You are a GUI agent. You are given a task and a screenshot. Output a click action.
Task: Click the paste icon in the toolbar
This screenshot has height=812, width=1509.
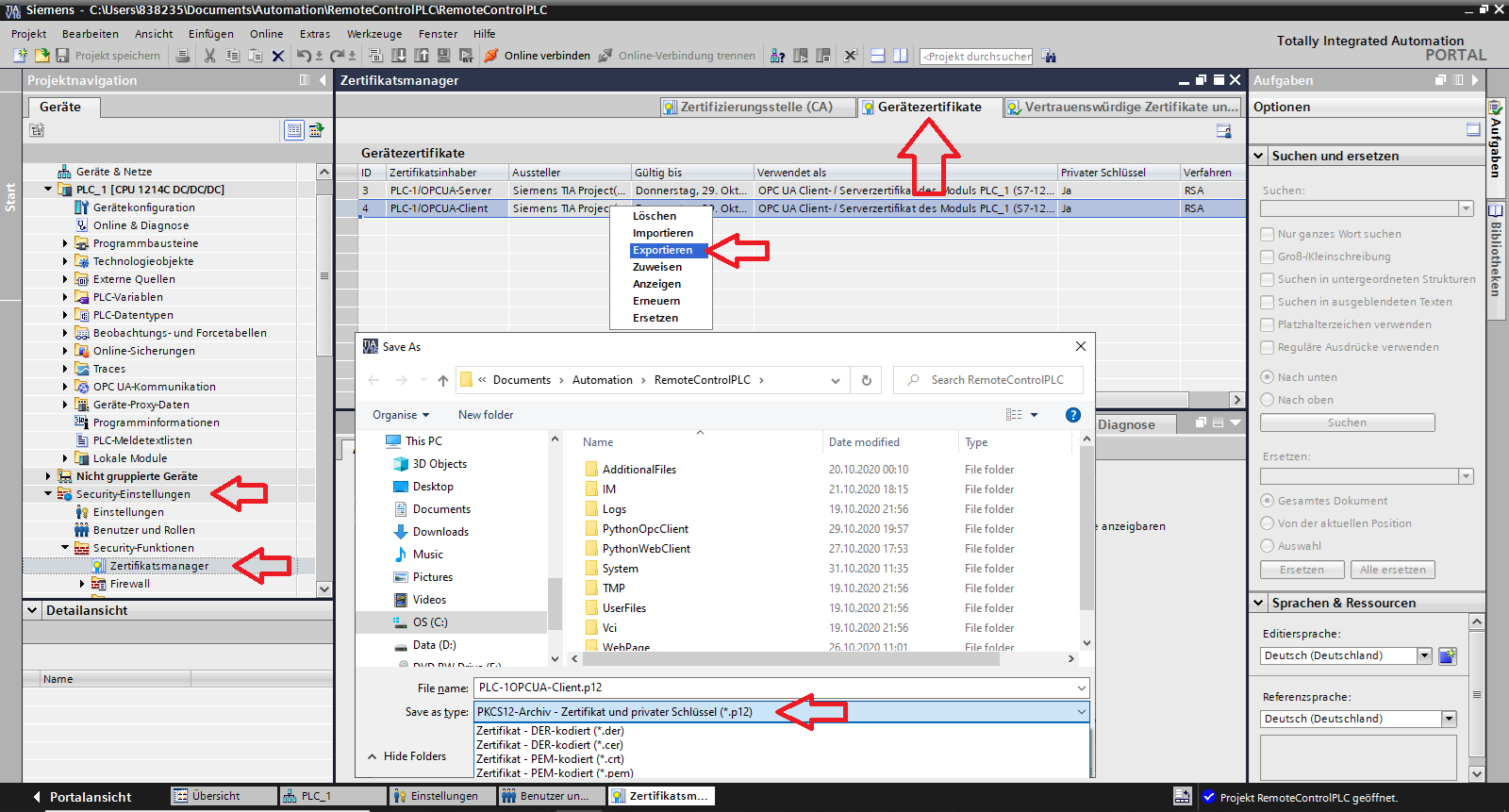(x=255, y=56)
